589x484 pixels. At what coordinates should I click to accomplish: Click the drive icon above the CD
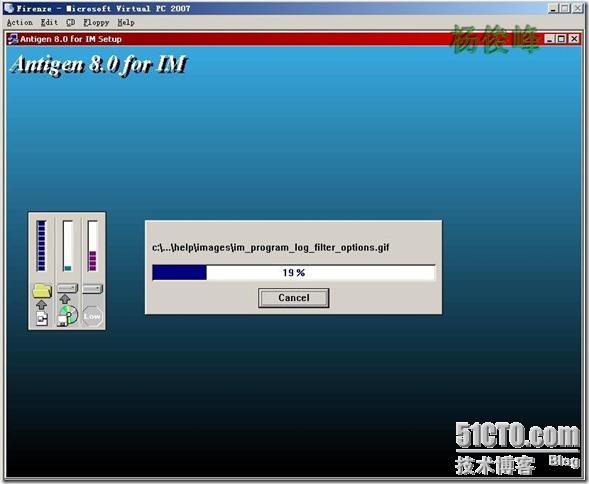click(68, 288)
